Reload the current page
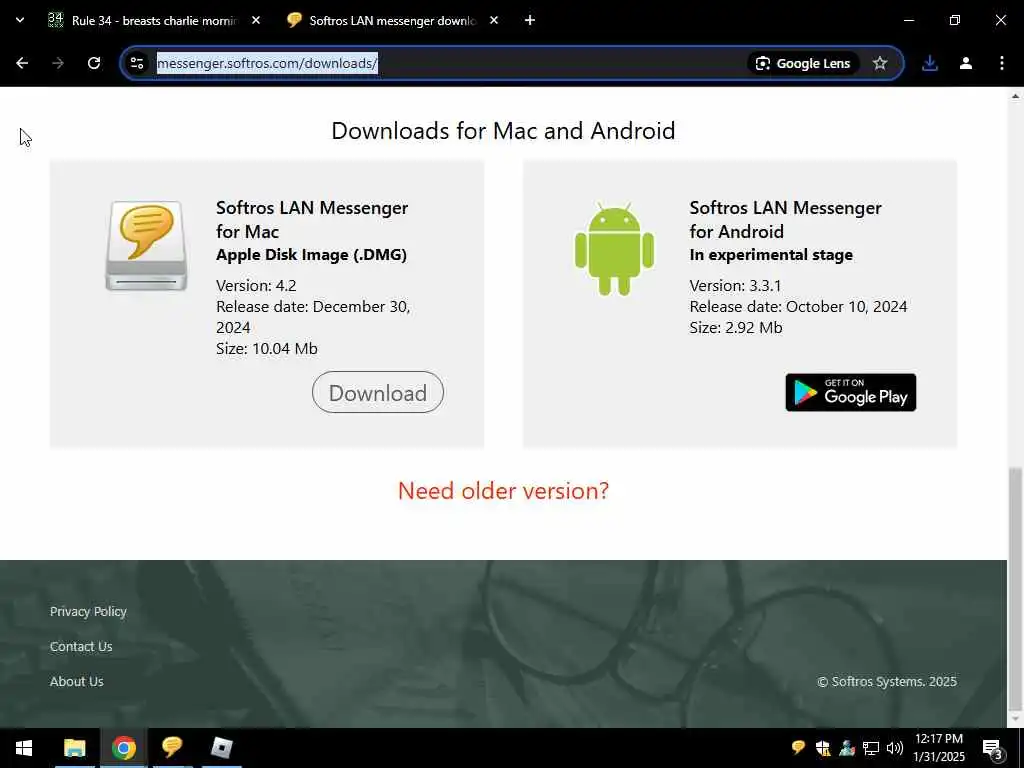This screenshot has width=1024, height=768. (x=94, y=63)
